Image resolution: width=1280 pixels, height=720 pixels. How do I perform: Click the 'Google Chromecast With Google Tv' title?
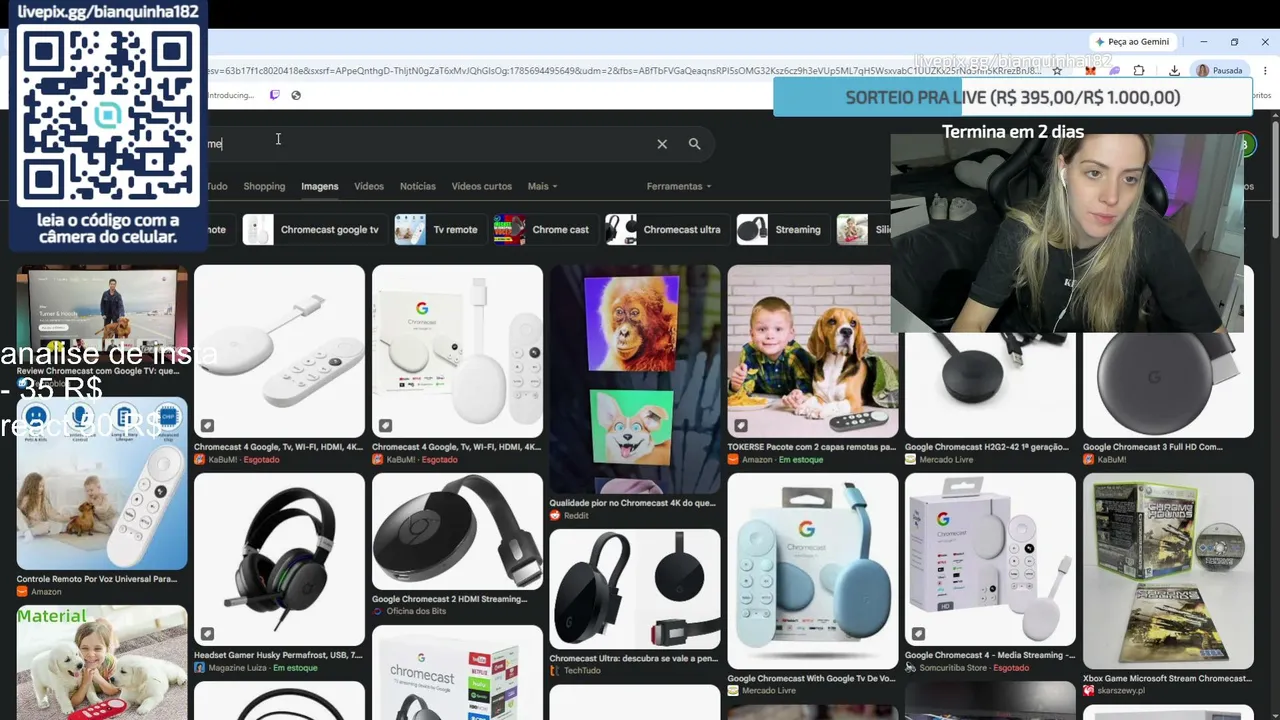pos(811,679)
